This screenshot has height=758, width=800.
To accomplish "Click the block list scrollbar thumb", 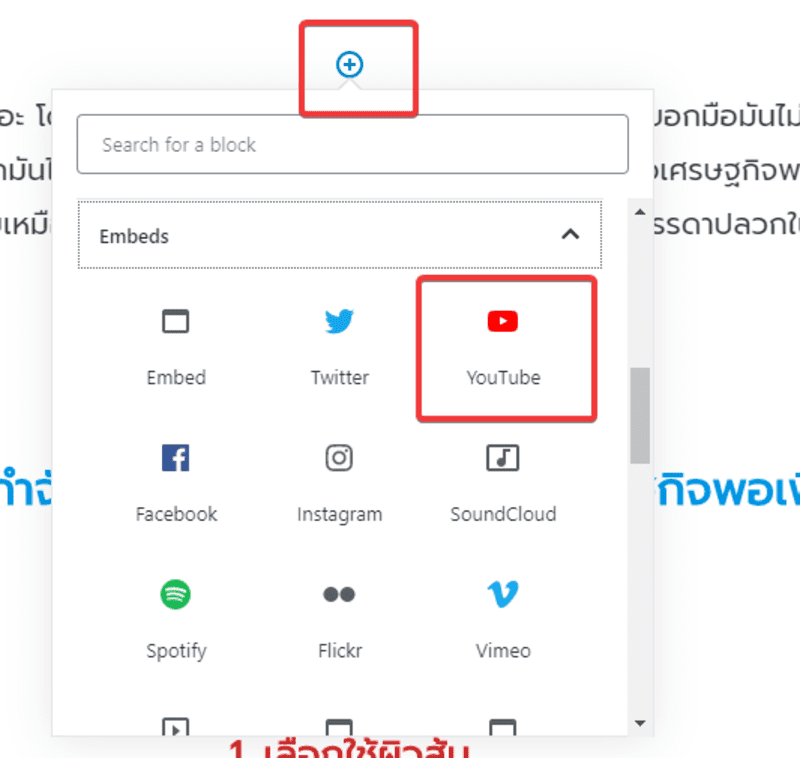I will (x=640, y=415).
